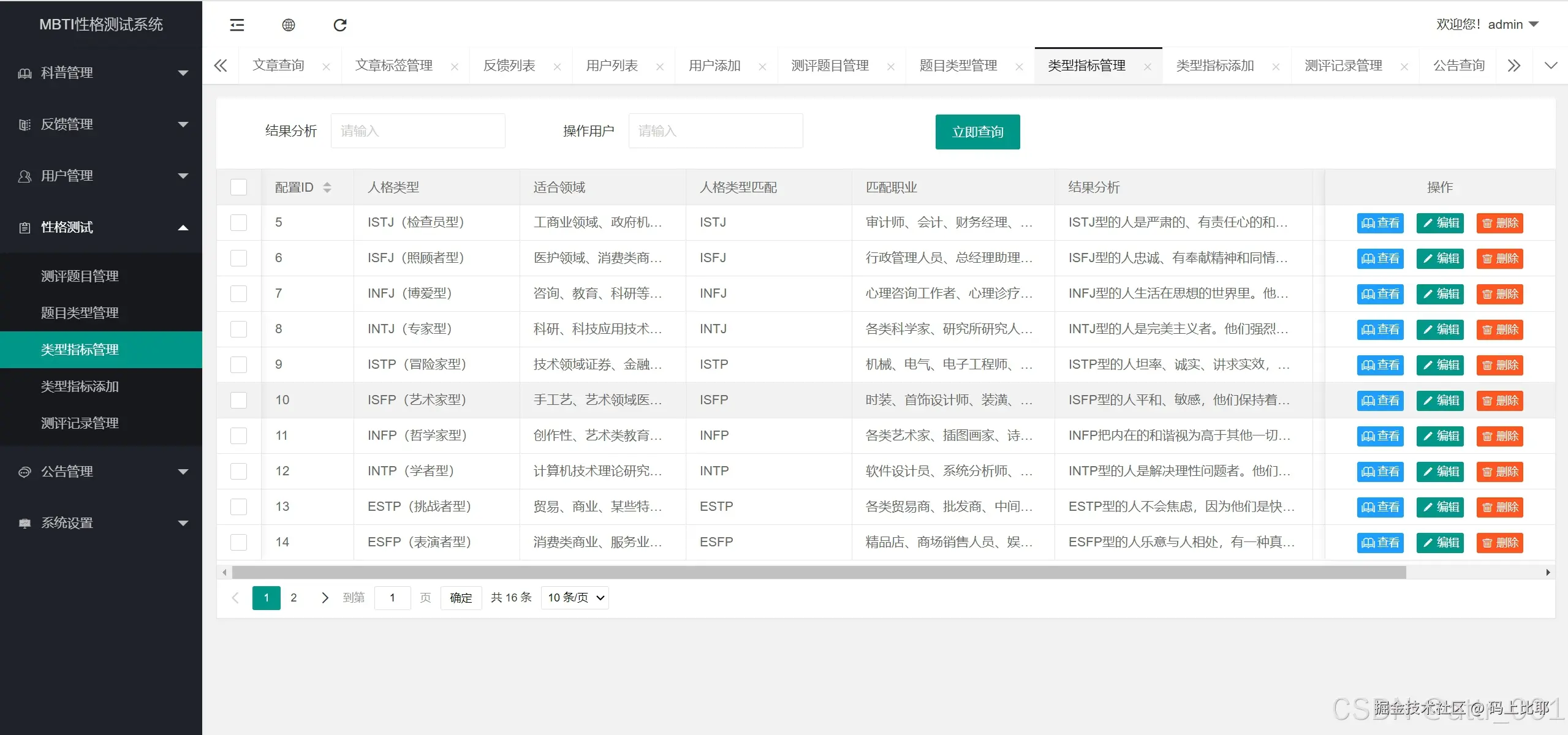Close the 测评记录管理 tab
The width and height of the screenshot is (1568, 735).
(1404, 67)
